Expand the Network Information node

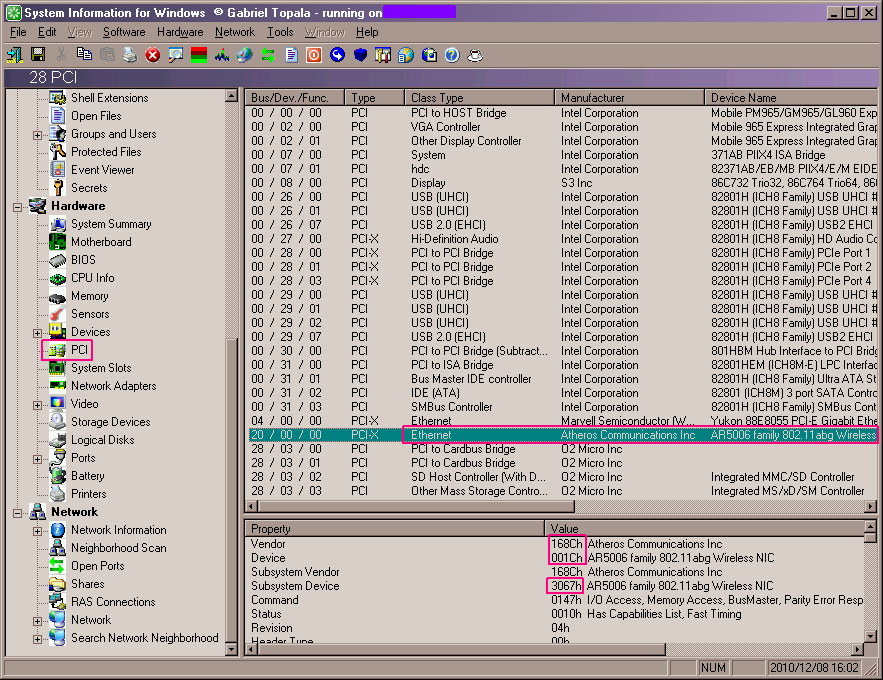38,531
